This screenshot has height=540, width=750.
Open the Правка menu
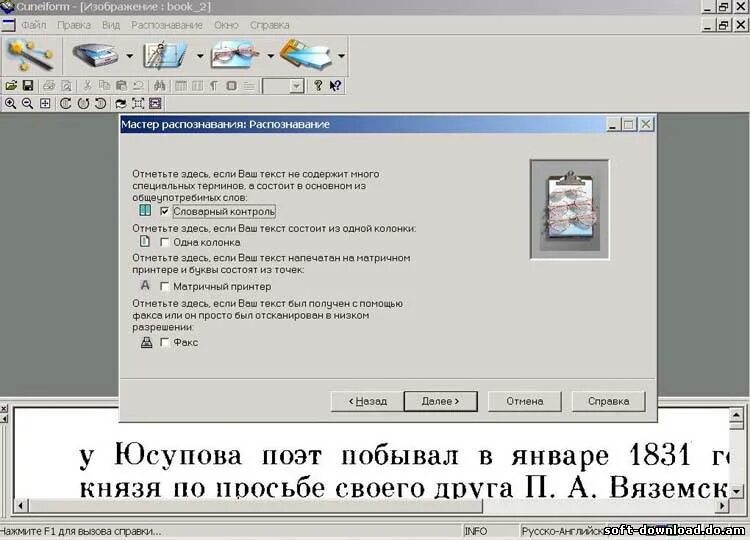pyautogui.click(x=74, y=25)
